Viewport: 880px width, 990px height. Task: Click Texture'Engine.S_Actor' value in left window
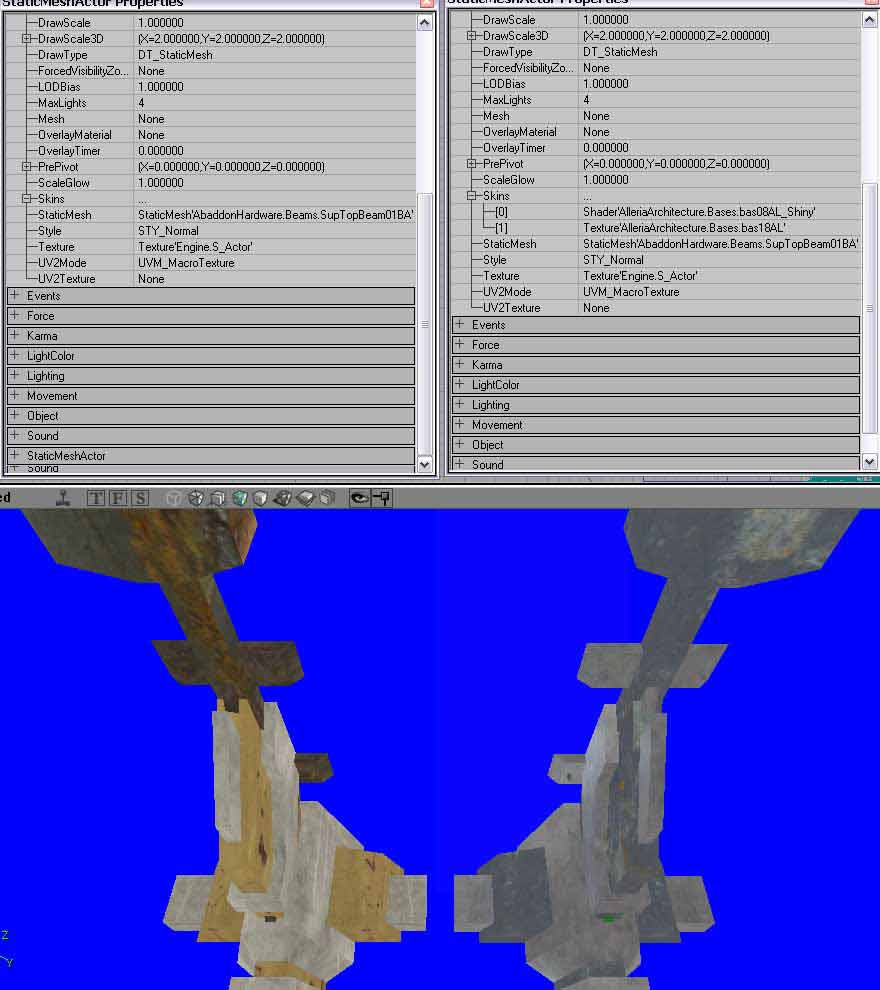195,247
